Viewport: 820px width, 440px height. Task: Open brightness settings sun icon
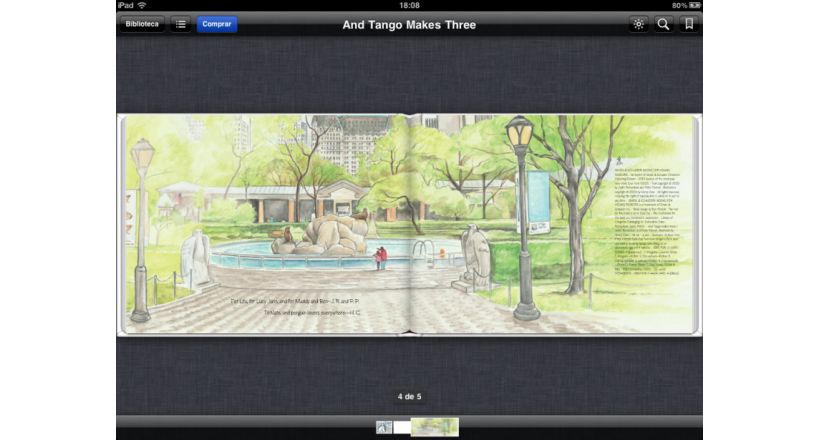pos(638,24)
